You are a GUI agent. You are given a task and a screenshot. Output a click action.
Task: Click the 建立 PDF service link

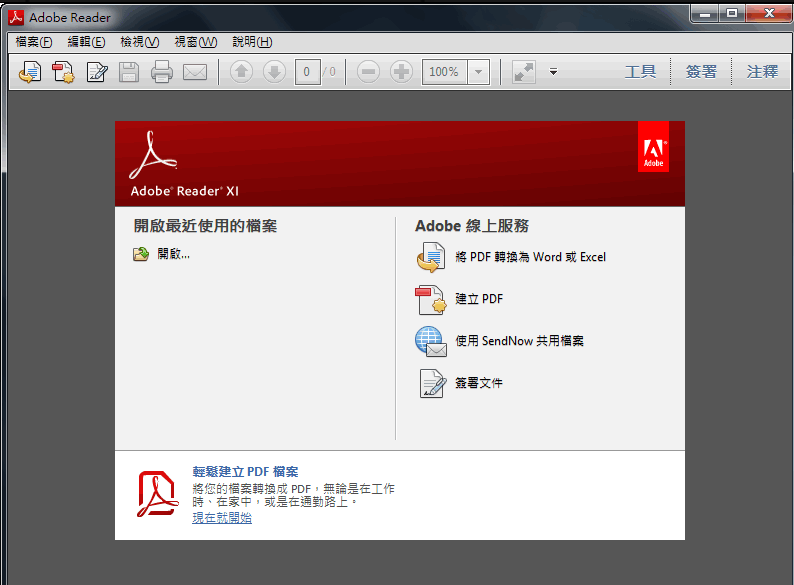pyautogui.click(x=479, y=299)
